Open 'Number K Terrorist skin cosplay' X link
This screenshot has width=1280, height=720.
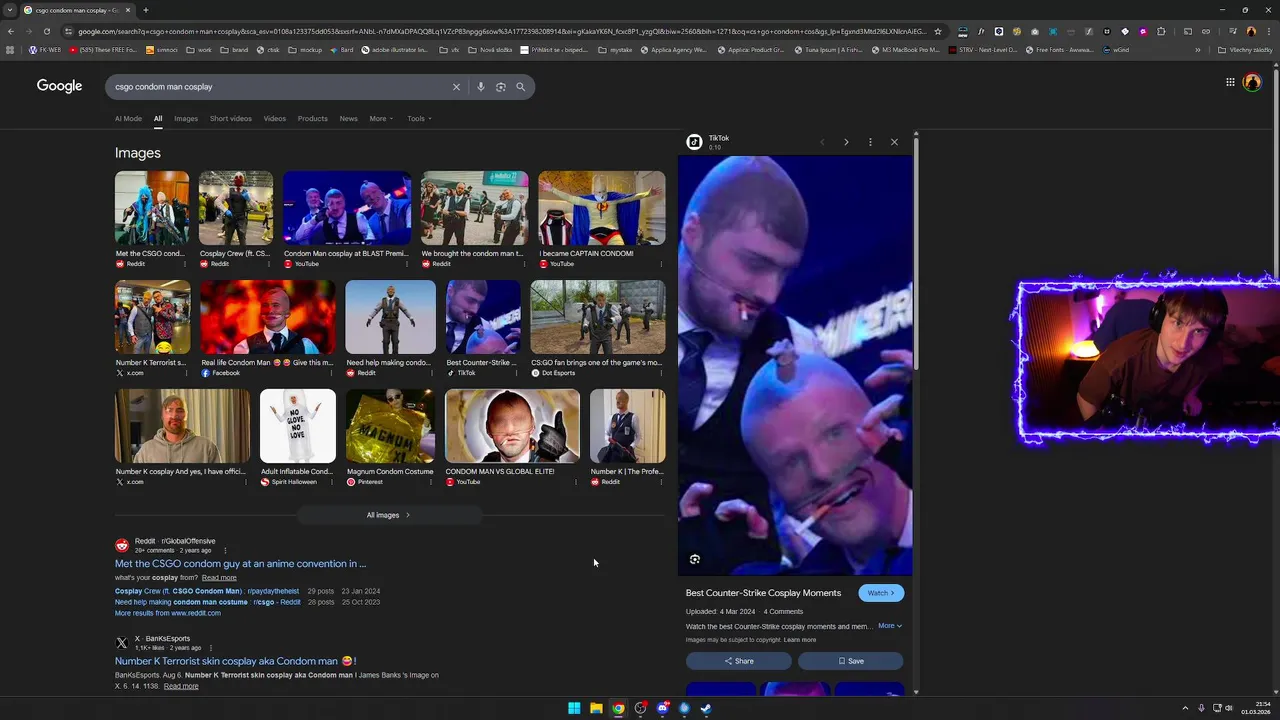pos(236,661)
